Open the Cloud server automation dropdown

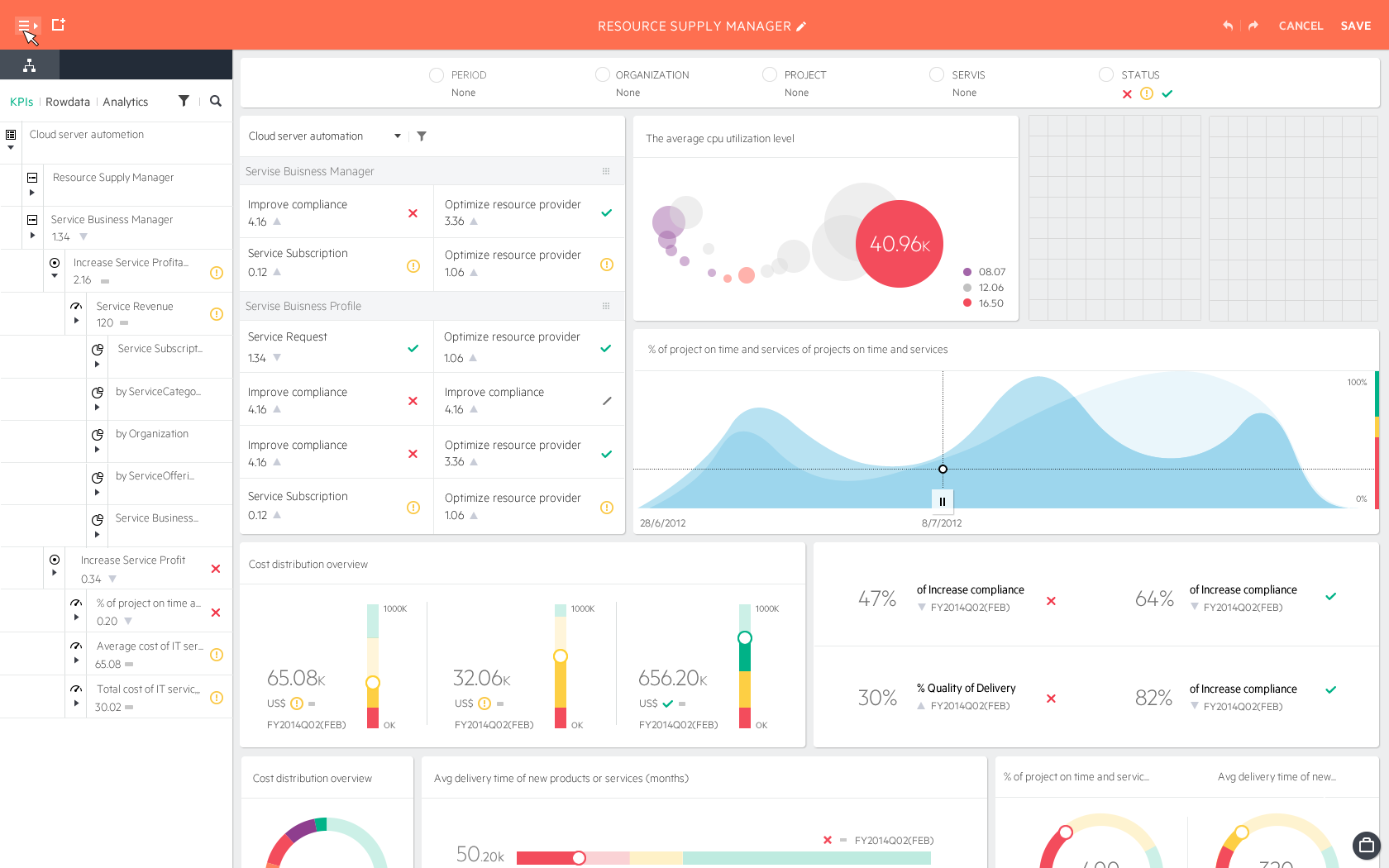[398, 136]
